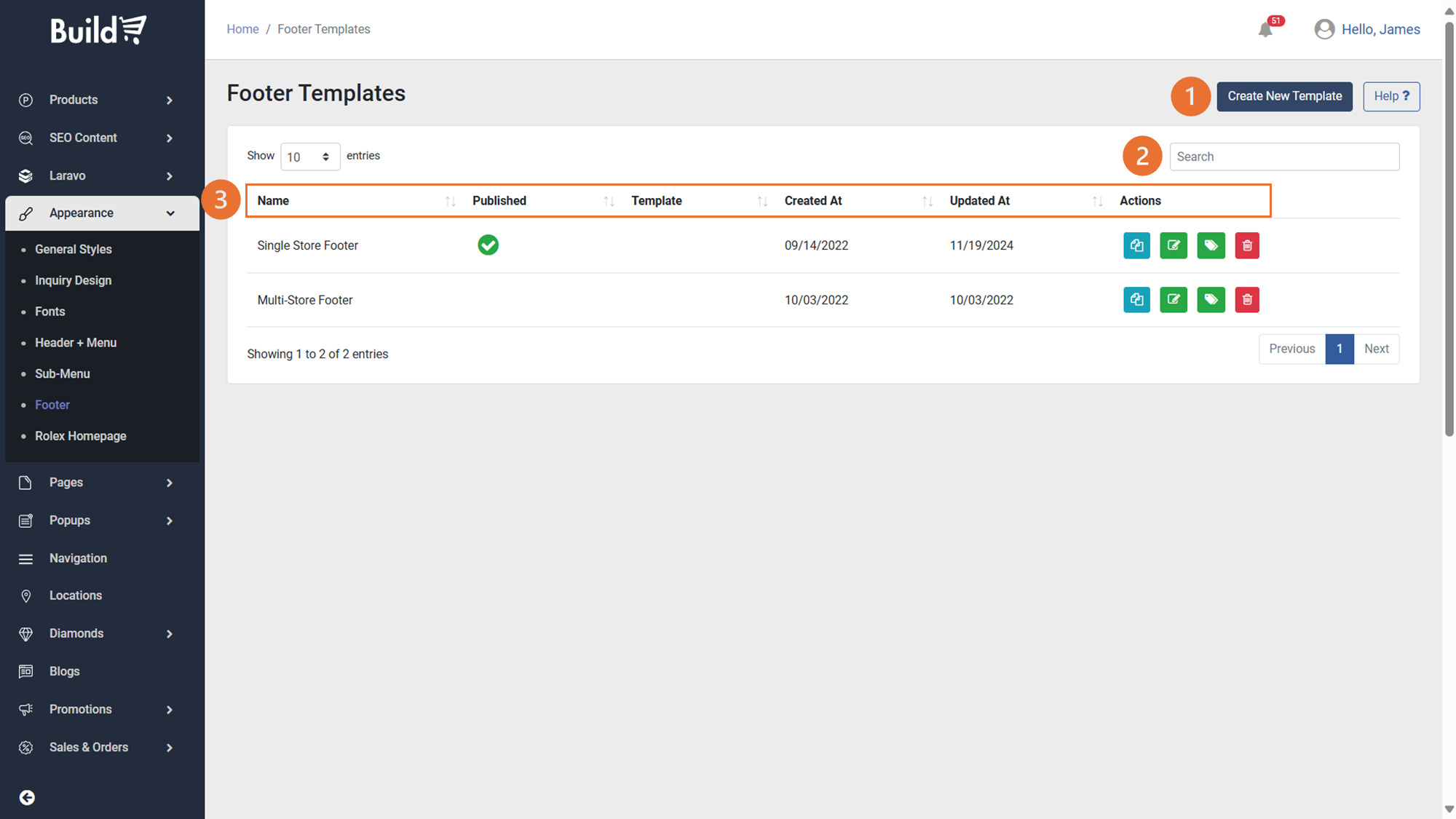Click the green tag icon for Multi-Store Footer

coord(1211,300)
